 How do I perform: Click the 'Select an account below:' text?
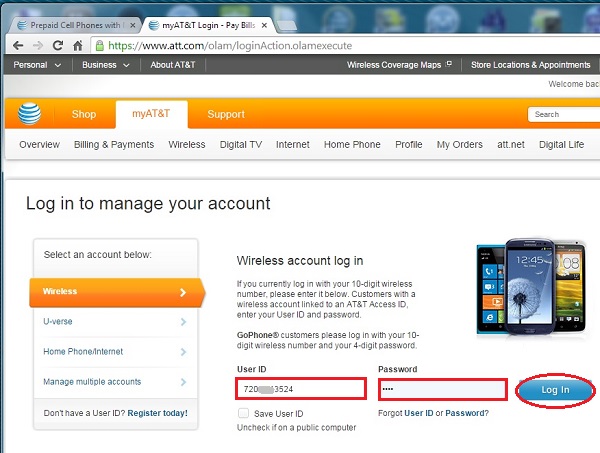coord(98,254)
